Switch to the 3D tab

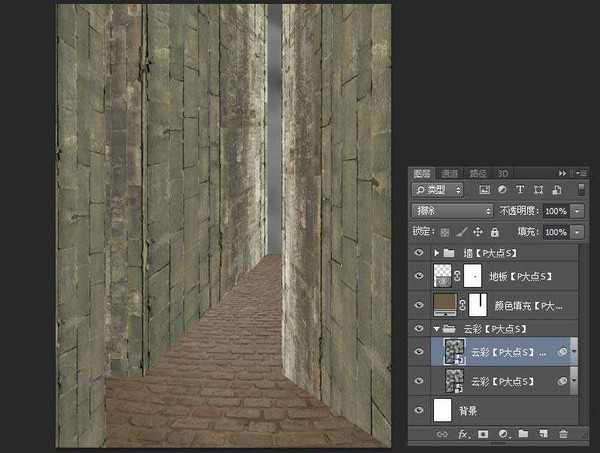(x=502, y=173)
